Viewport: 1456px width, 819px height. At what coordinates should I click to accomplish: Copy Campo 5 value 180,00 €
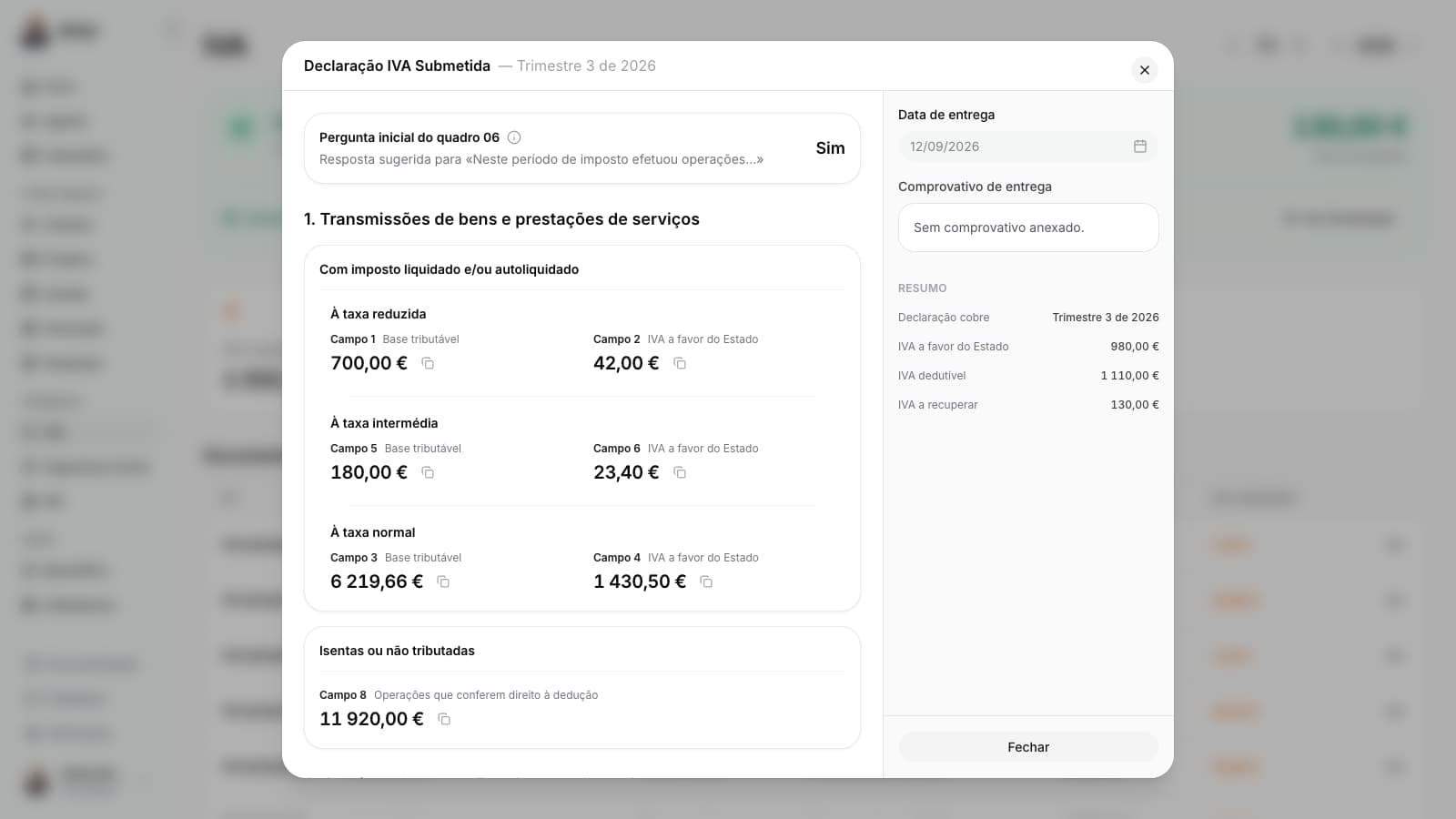click(x=428, y=472)
